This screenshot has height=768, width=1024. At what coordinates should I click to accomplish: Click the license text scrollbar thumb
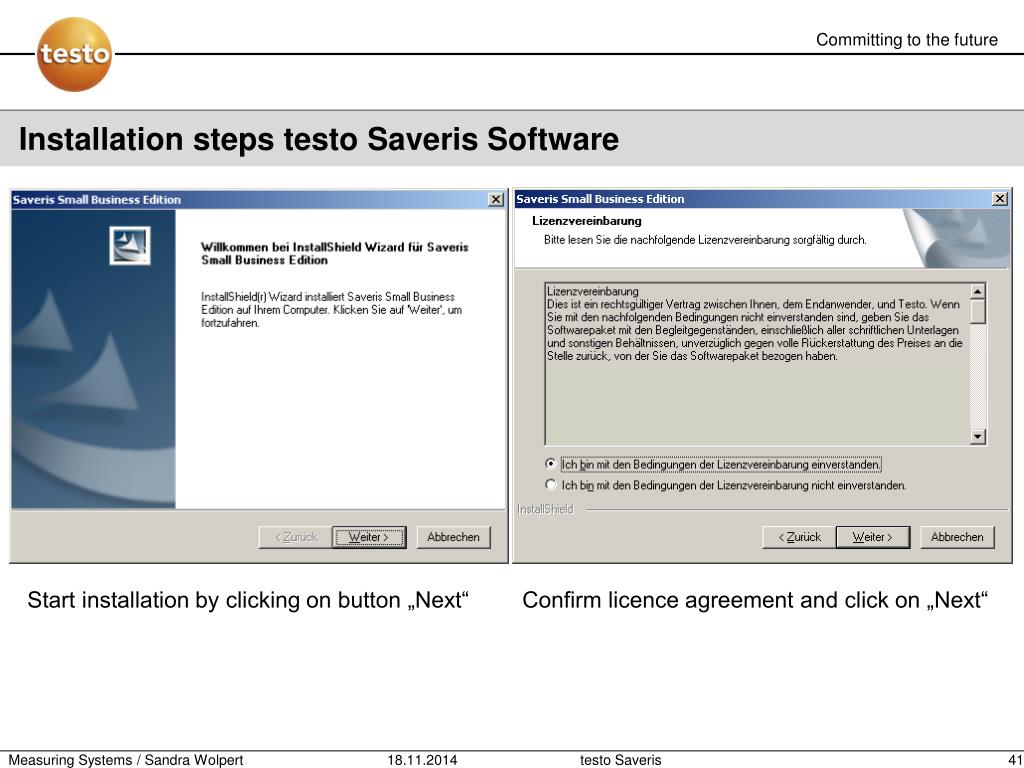[978, 312]
